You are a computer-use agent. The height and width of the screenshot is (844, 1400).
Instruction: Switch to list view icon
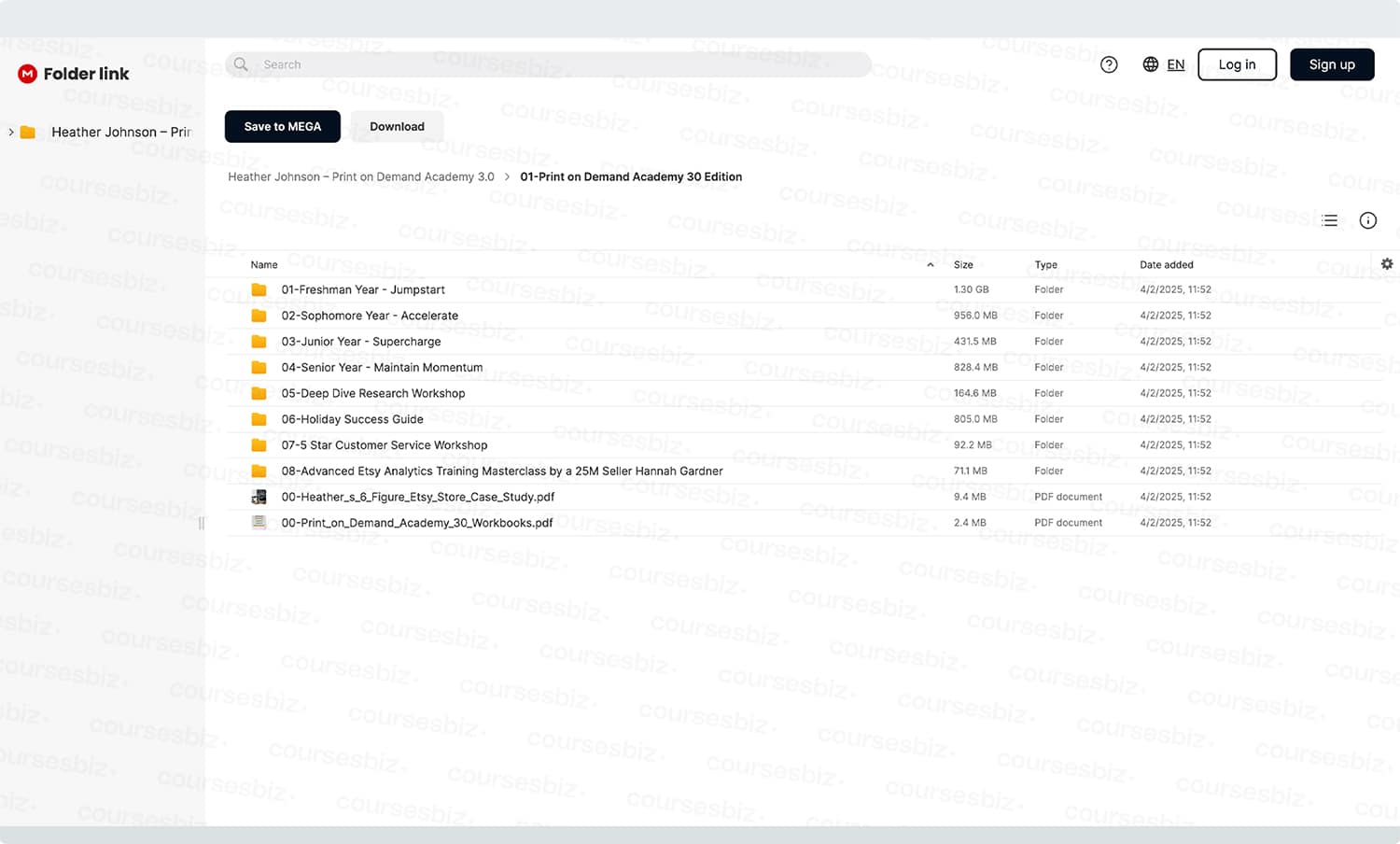[1330, 220]
